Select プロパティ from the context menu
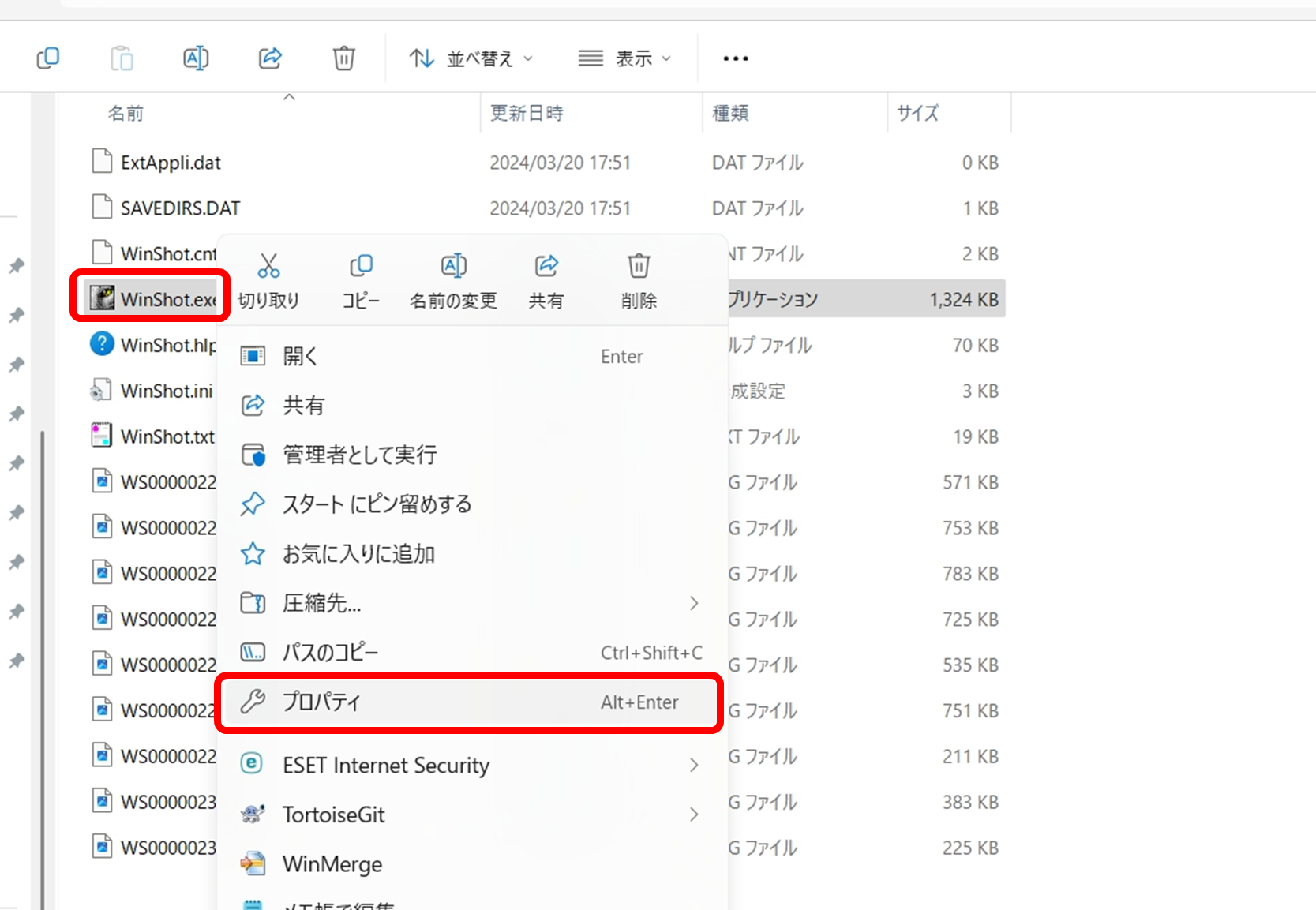The height and width of the screenshot is (910, 1316). pos(323,702)
